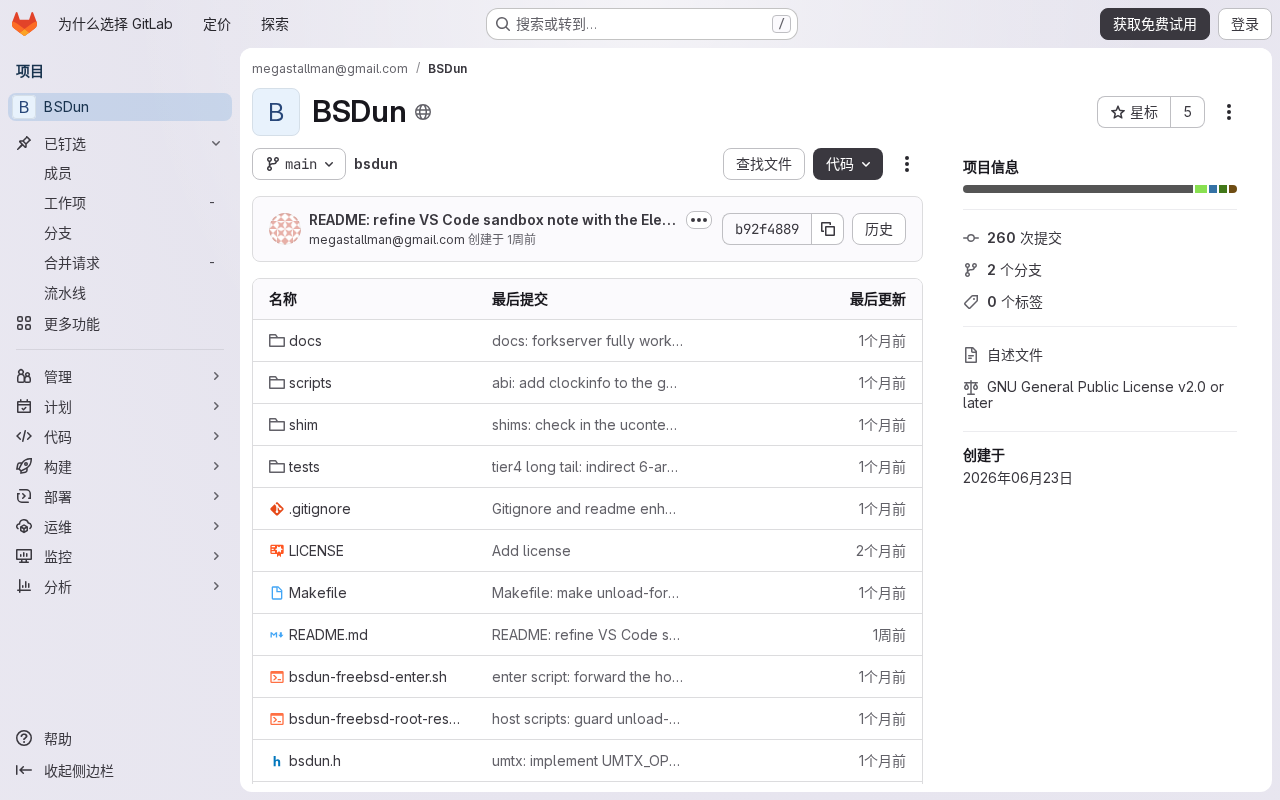Go to 合并请求 in the sidebar
Viewport: 1280px width, 800px height.
(120, 264)
